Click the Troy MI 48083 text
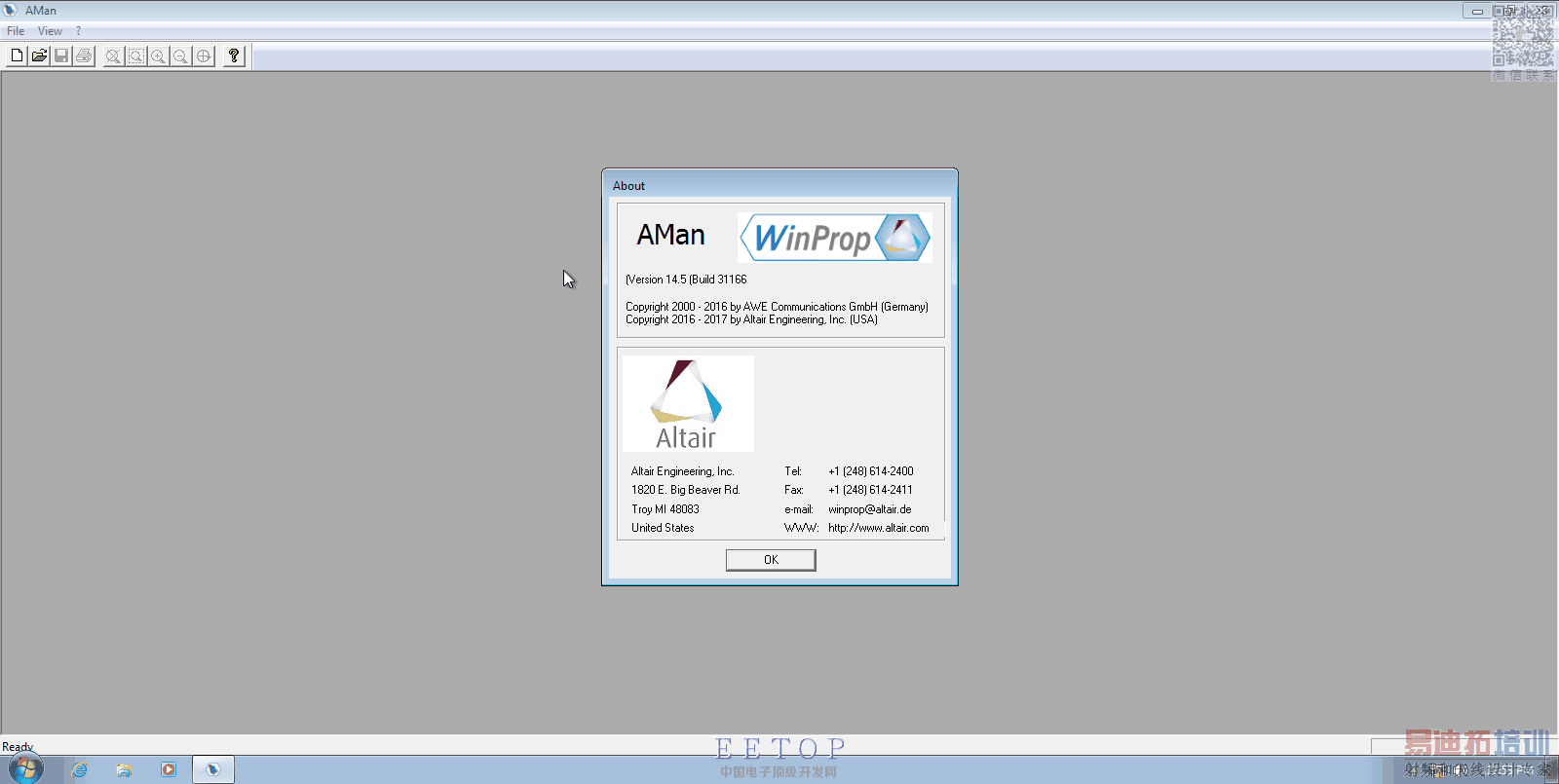Image resolution: width=1559 pixels, height=784 pixels. pyautogui.click(x=665, y=509)
